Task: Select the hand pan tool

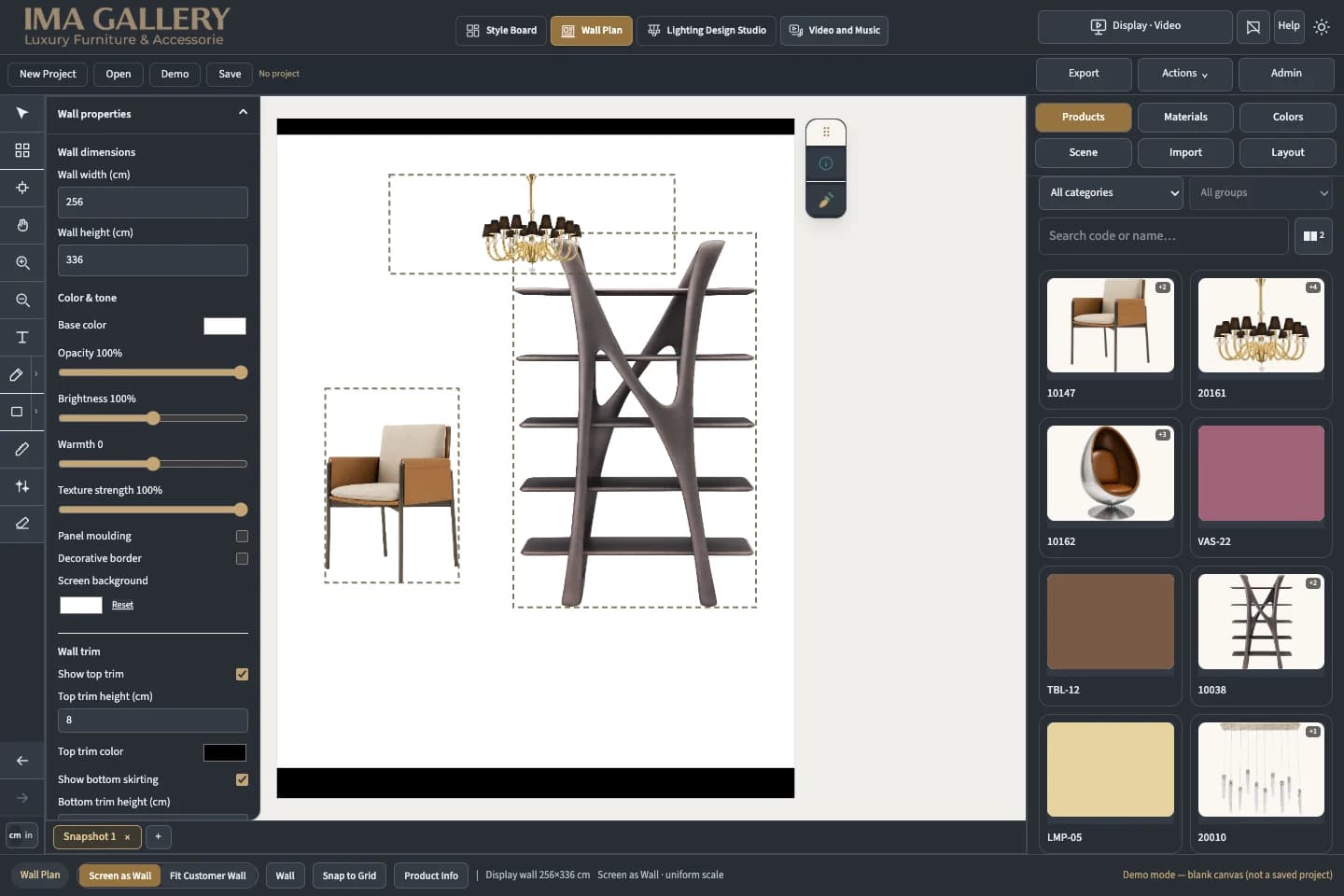Action: [x=22, y=225]
